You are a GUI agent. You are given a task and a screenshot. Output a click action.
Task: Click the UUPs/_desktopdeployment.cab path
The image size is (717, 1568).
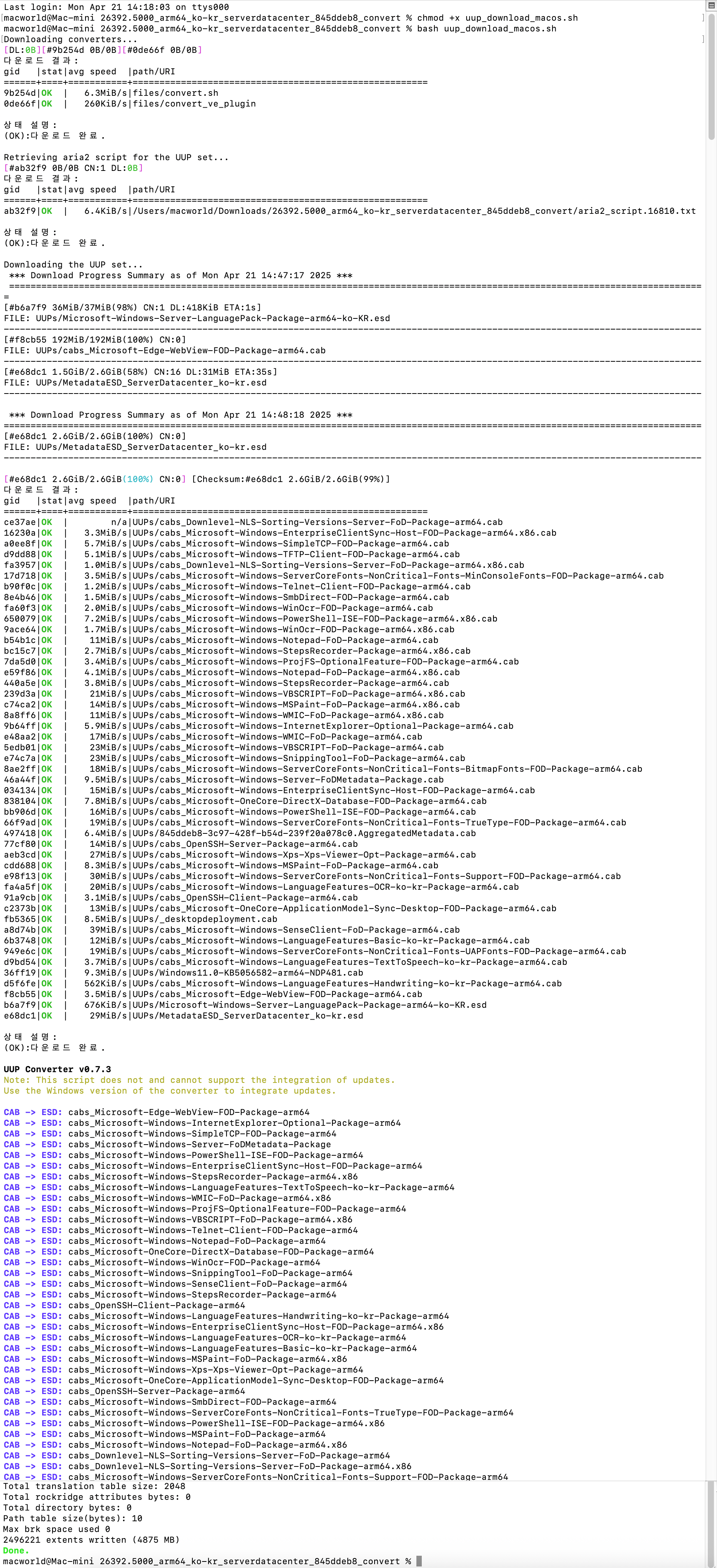tap(205, 919)
